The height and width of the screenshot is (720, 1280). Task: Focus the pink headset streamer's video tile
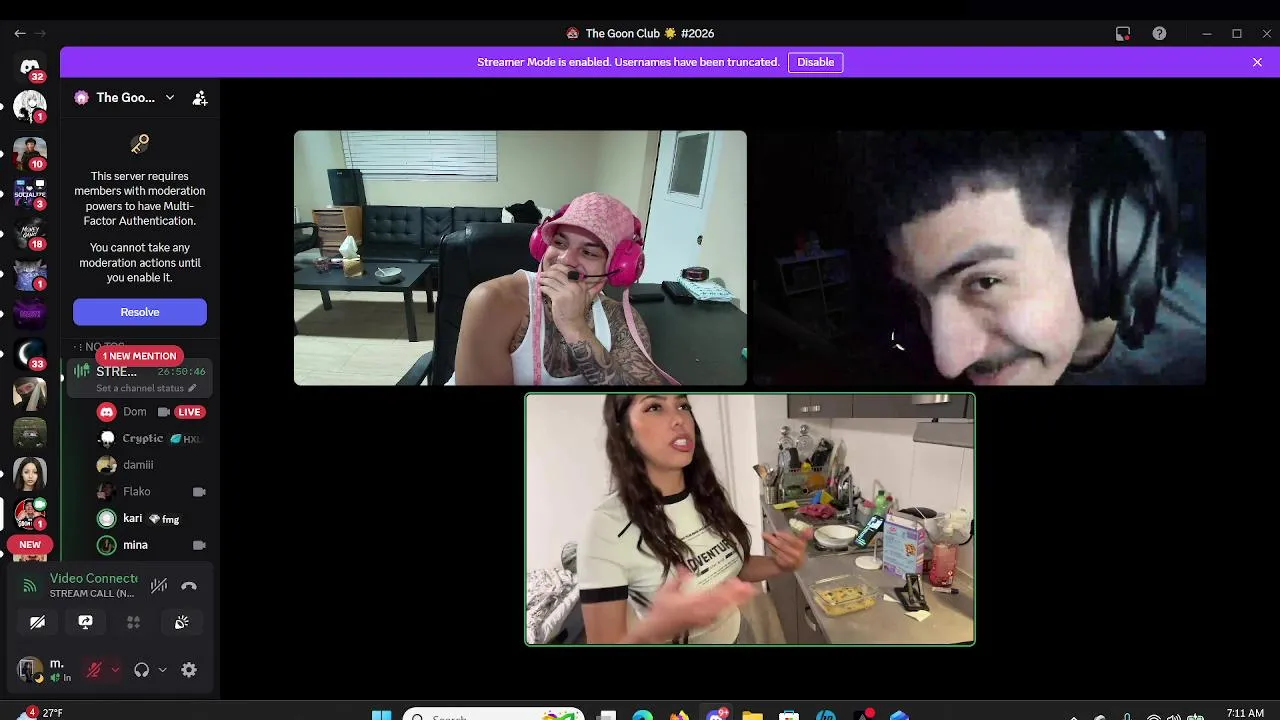pyautogui.click(x=520, y=258)
